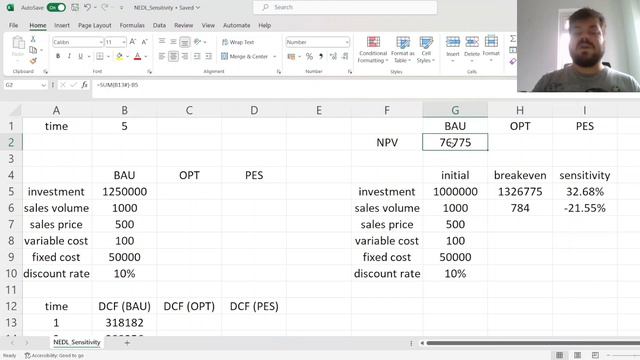The height and width of the screenshot is (360, 640).
Task: Select Middle Align icon
Action: [x=173, y=42]
